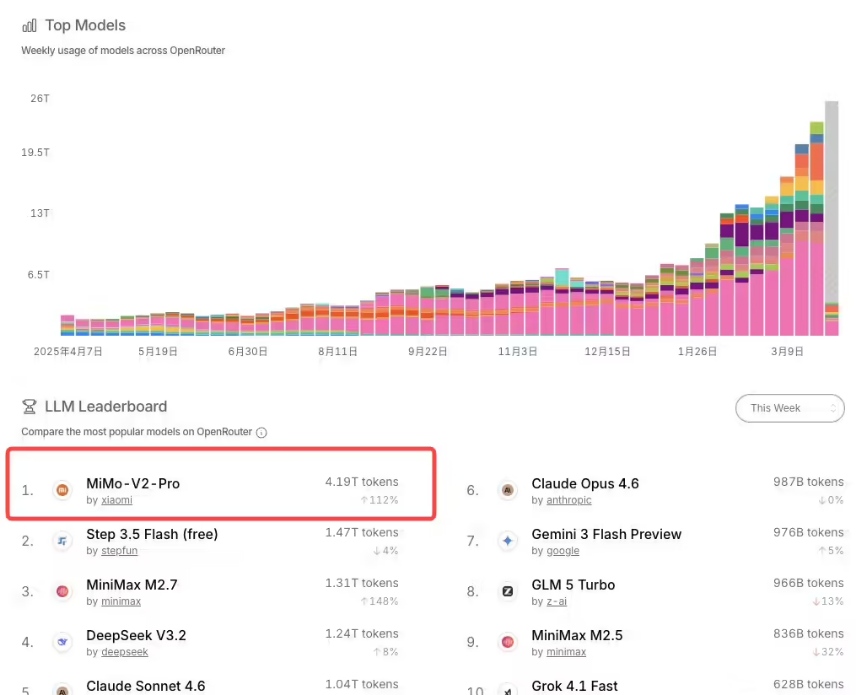Open the GLM 5 Turbo model entry
856x695 pixels.
click(573, 585)
